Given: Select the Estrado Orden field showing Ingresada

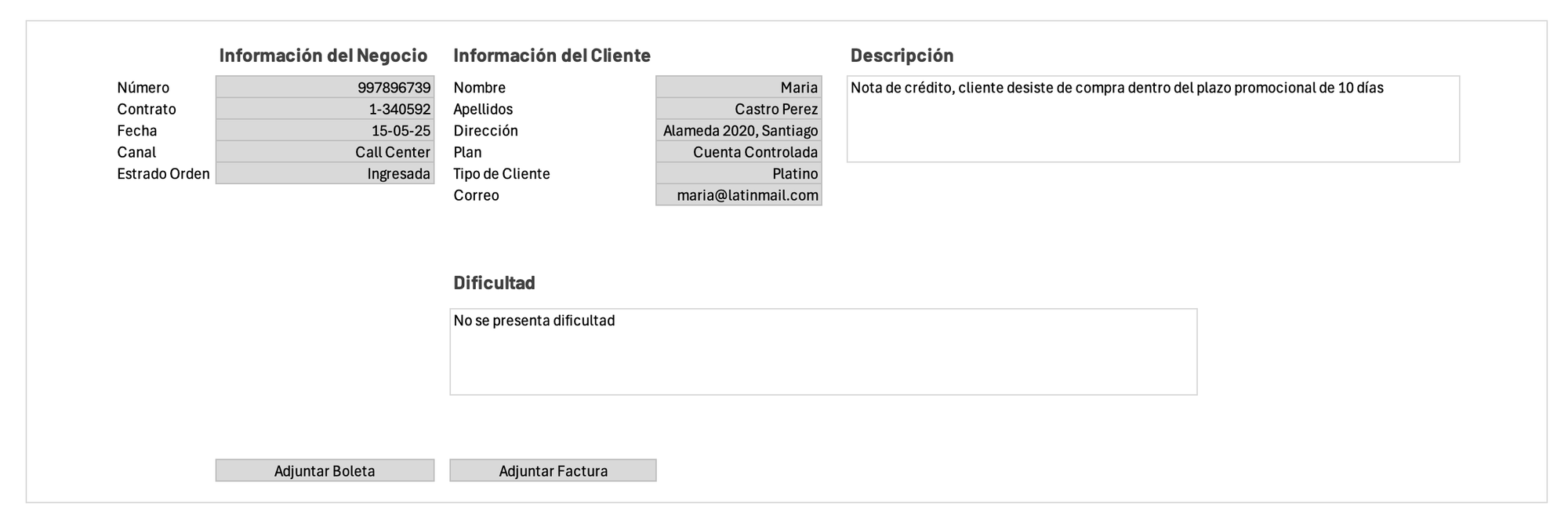Looking at the screenshot, I should [325, 173].
